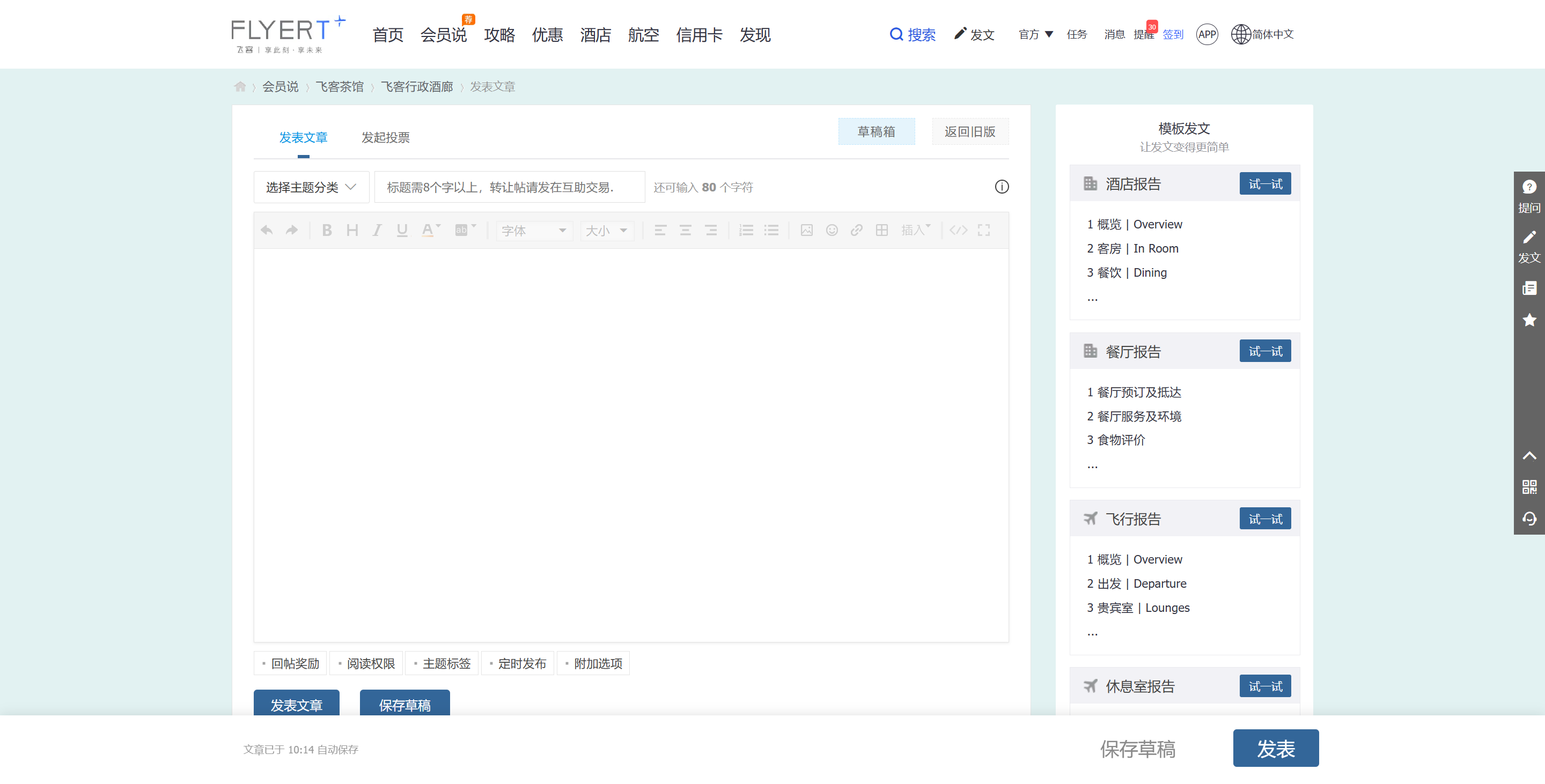Align text right
Screen dimensions: 1545x784
[x=711, y=230]
